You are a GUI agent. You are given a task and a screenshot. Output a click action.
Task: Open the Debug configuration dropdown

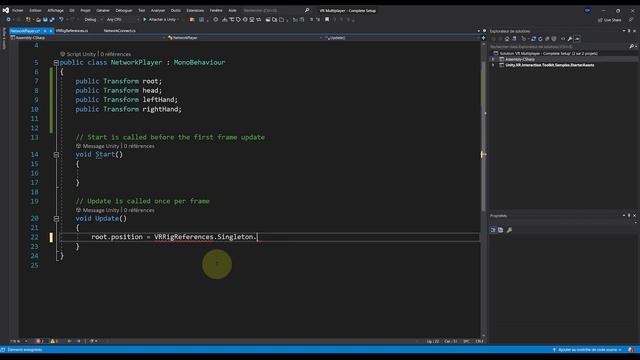click(93, 20)
